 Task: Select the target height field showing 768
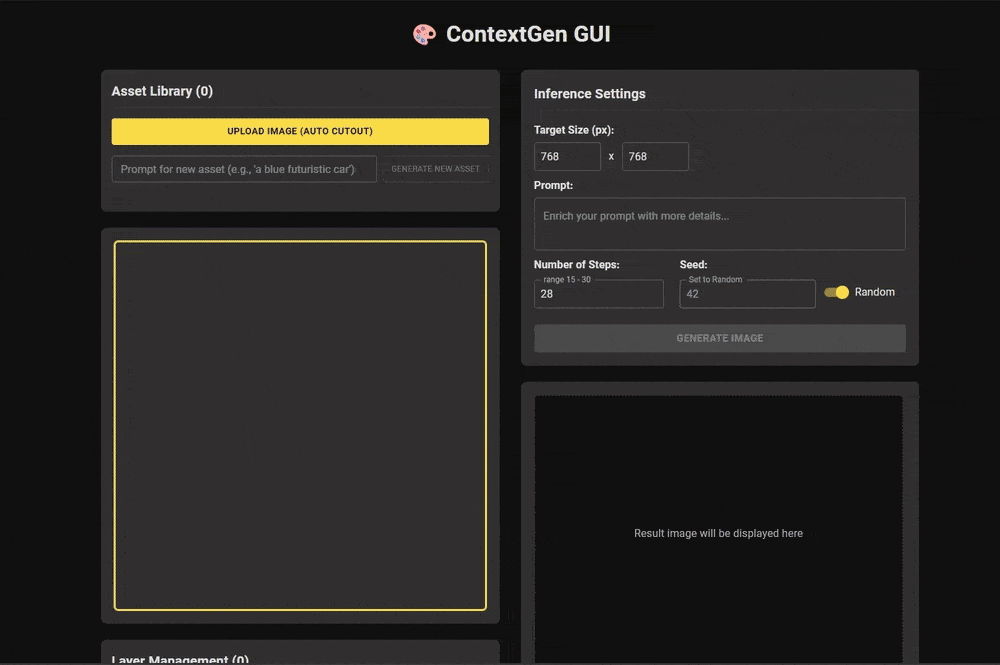655,156
